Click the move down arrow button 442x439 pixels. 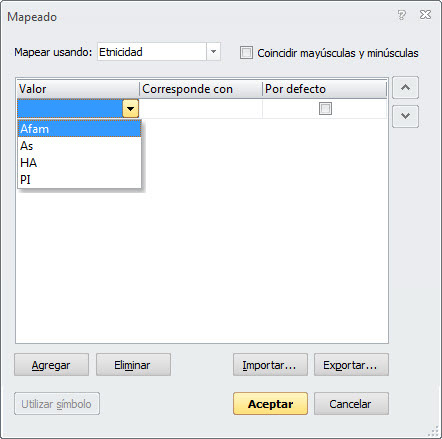405,116
